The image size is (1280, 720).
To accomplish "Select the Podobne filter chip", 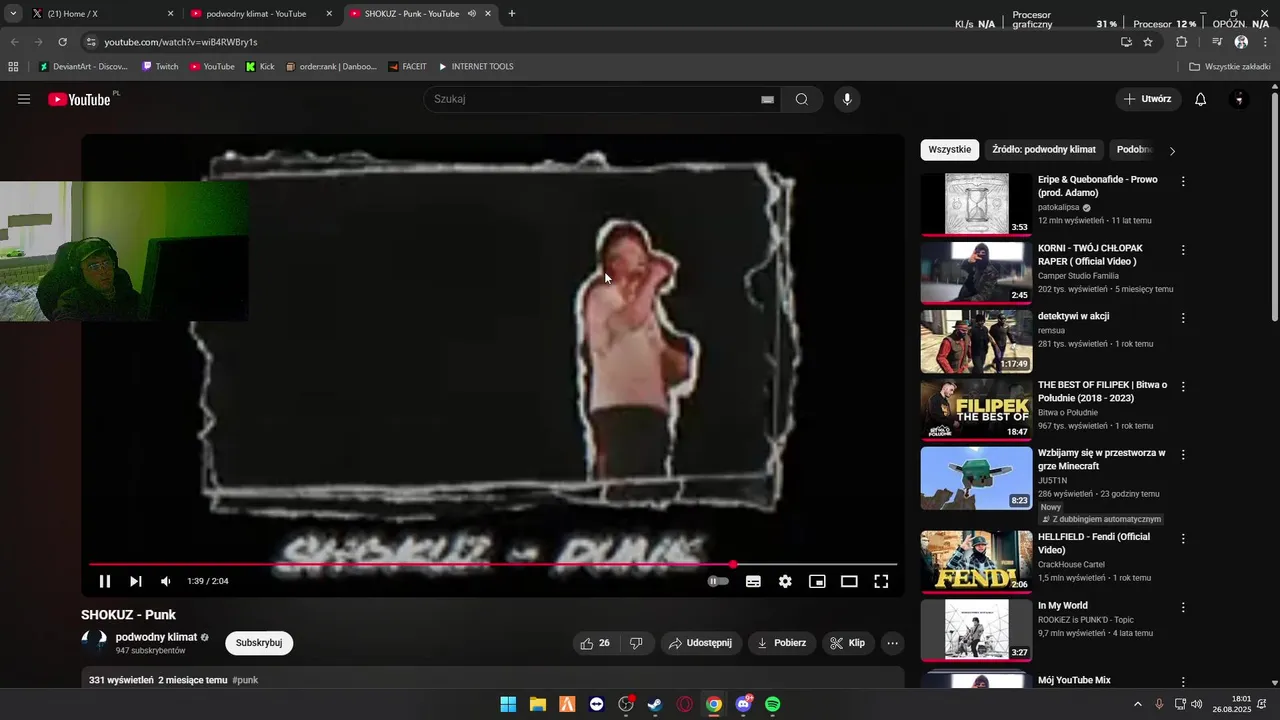I will 1134,150.
